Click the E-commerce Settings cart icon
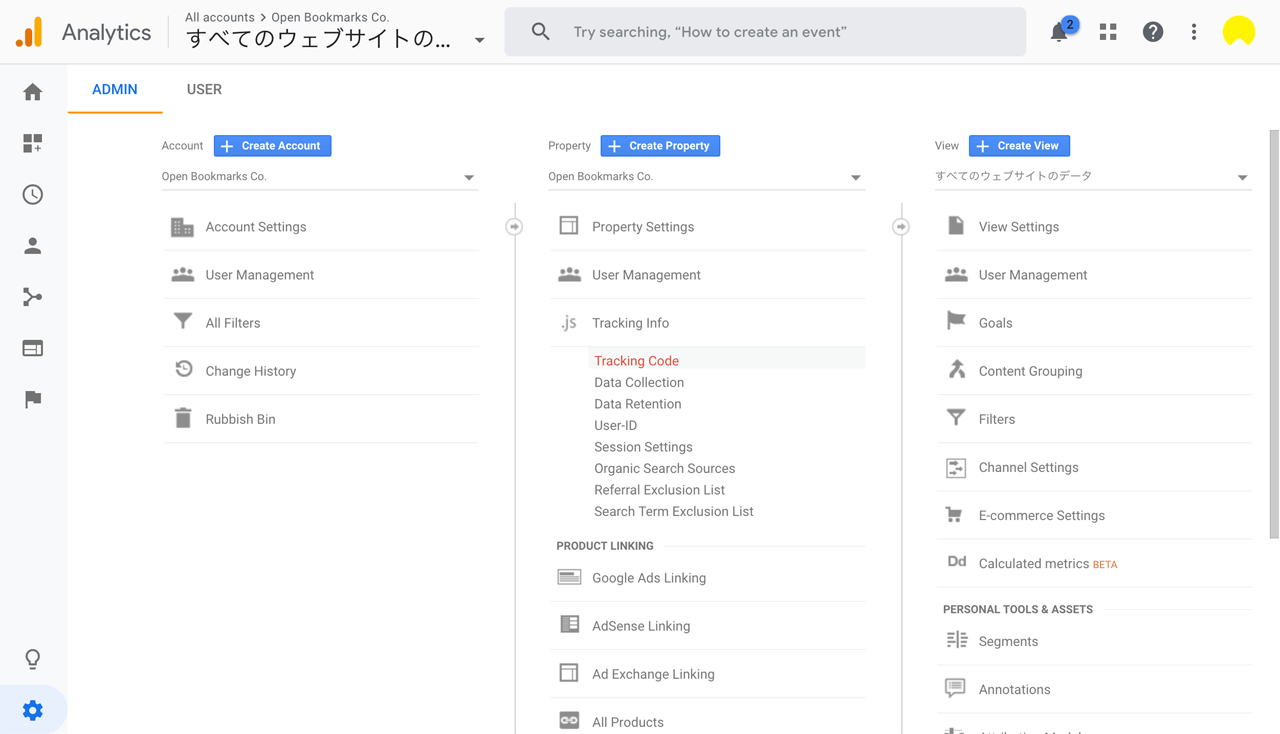Image resolution: width=1280 pixels, height=734 pixels. pos(954,515)
